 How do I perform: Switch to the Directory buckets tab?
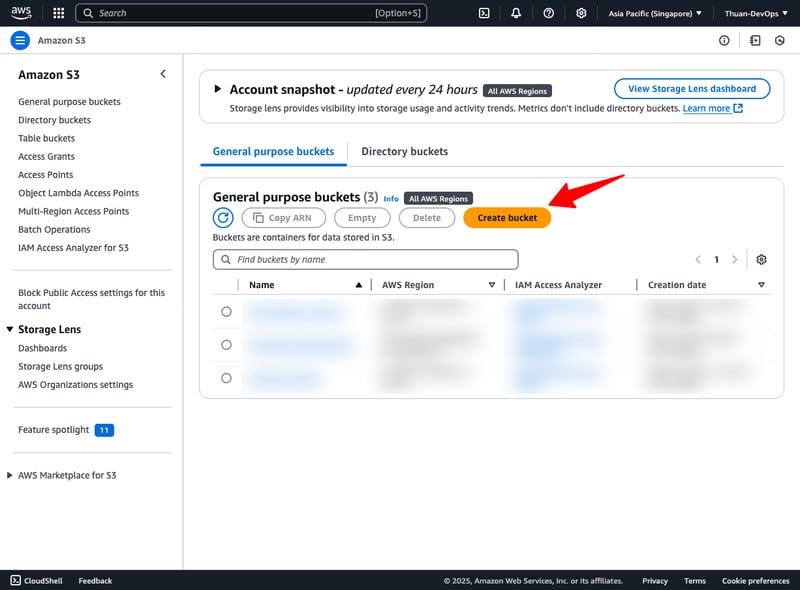(x=404, y=151)
